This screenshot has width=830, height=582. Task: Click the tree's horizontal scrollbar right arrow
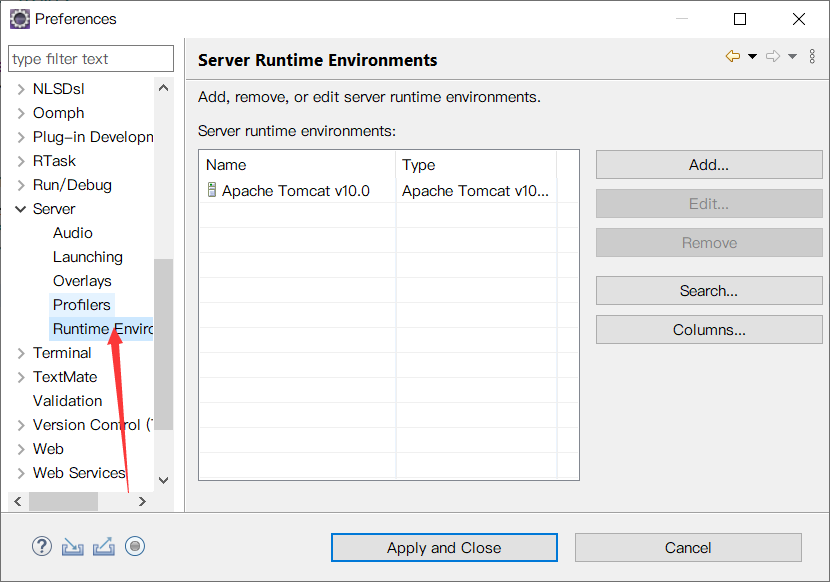click(142, 501)
